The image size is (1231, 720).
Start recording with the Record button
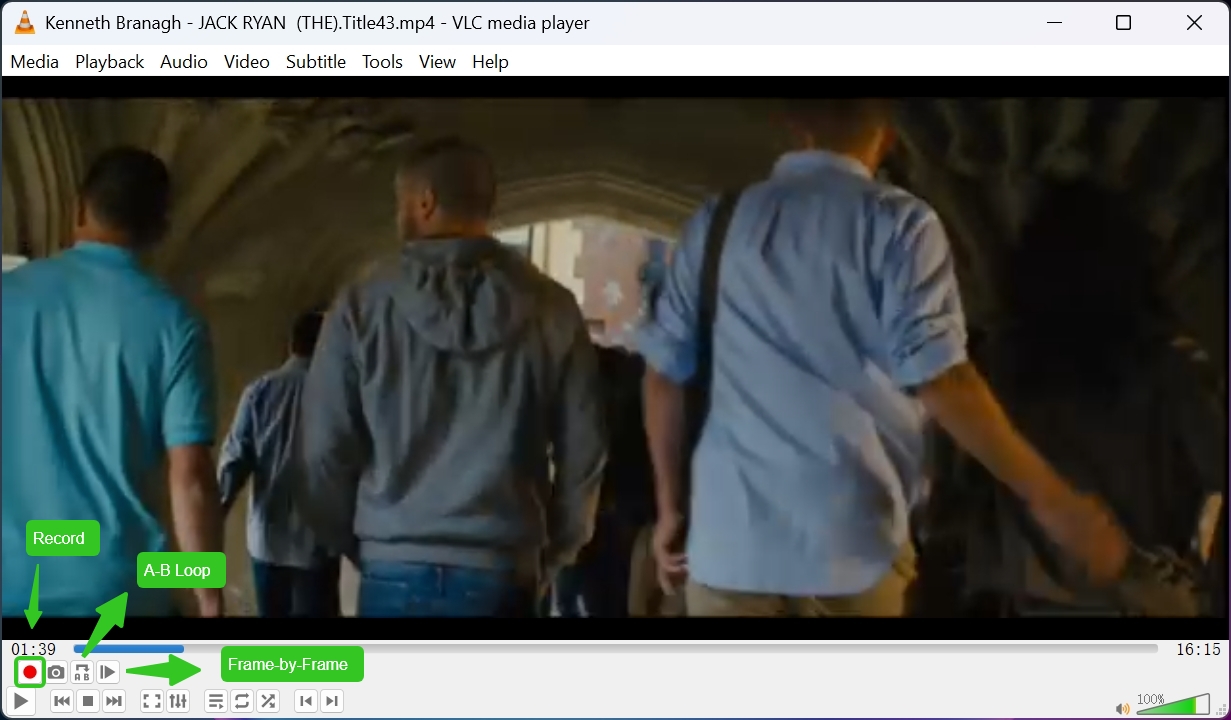tap(29, 672)
